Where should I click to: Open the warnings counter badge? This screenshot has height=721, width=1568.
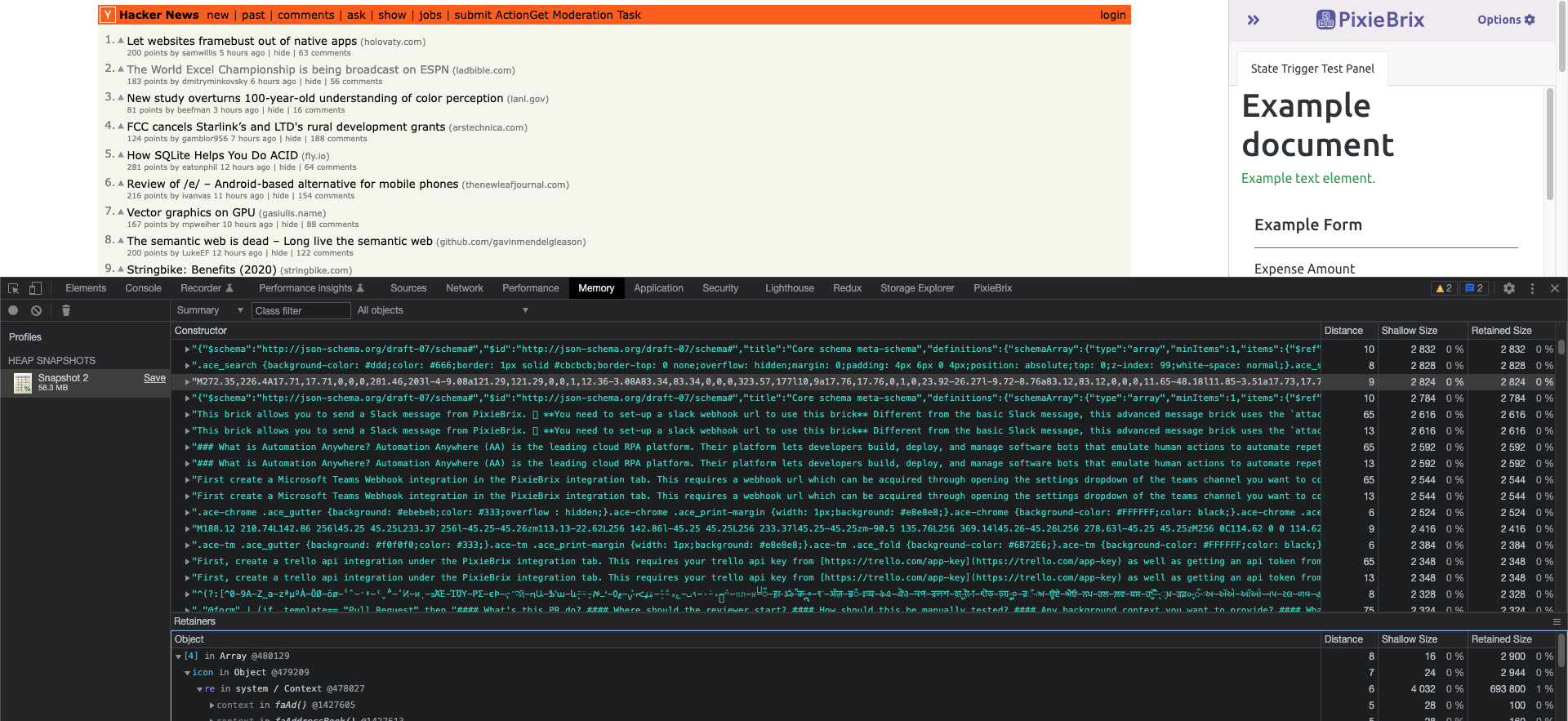[1444, 288]
